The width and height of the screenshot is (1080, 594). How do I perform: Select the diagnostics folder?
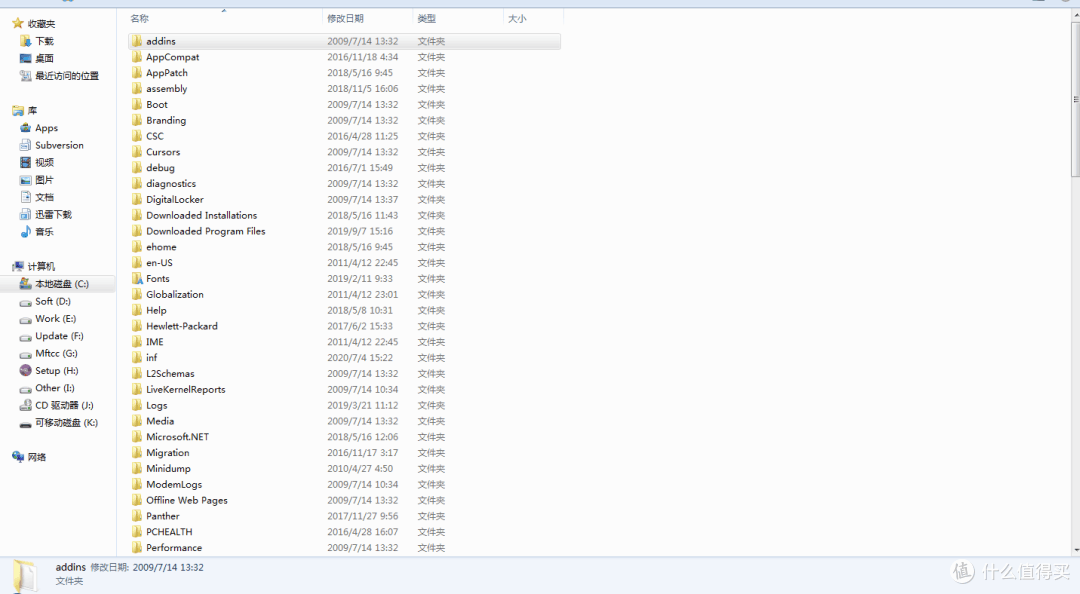tap(171, 184)
